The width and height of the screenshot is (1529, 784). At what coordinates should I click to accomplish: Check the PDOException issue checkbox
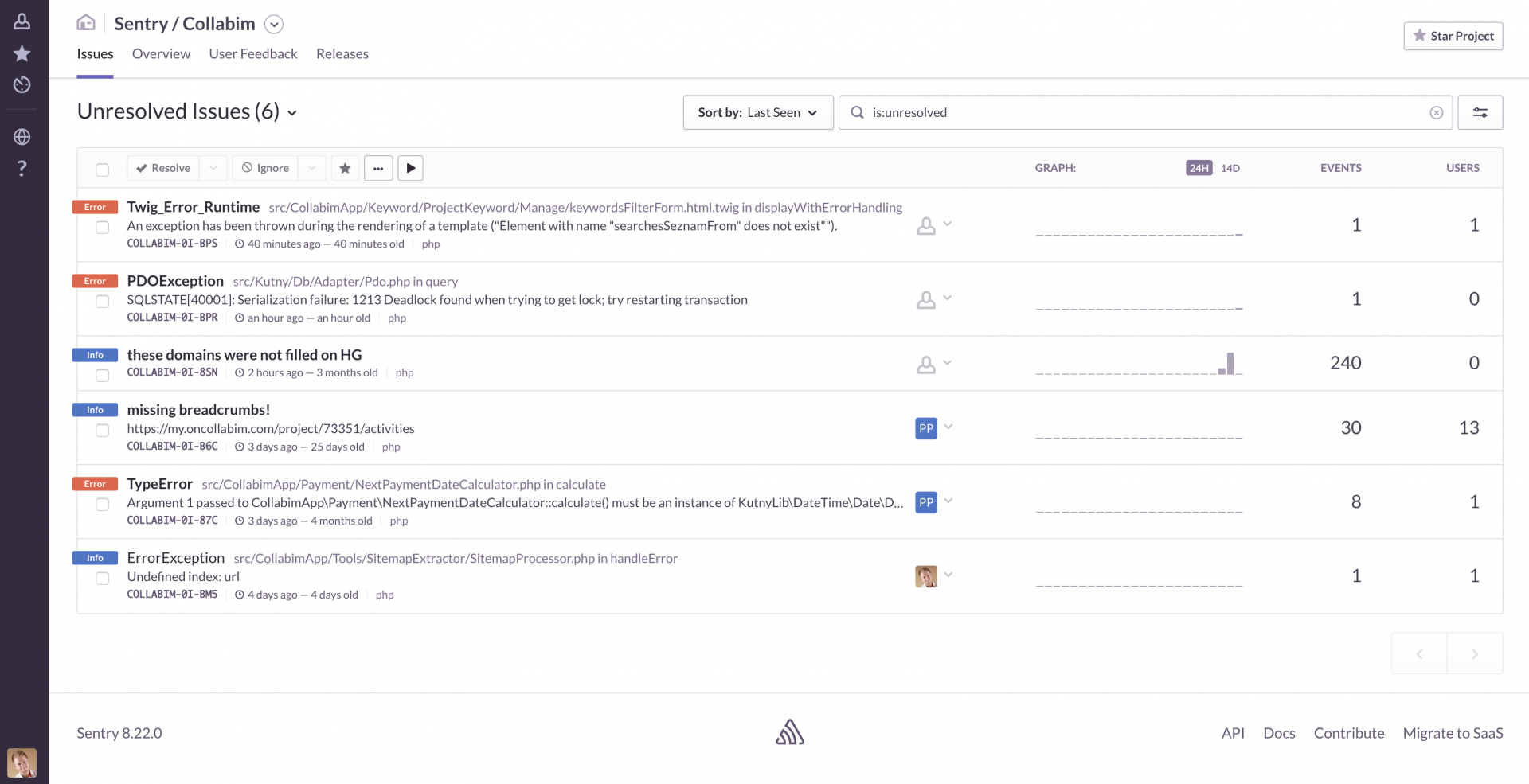[103, 302]
